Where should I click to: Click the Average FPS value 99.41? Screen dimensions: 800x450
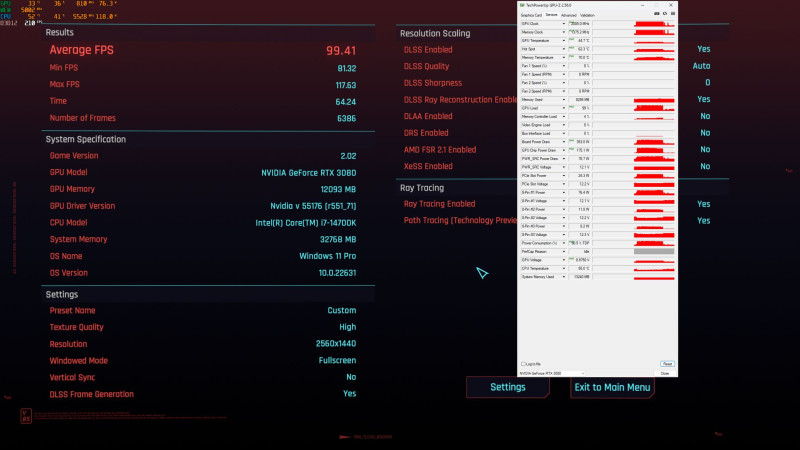pyautogui.click(x=341, y=51)
